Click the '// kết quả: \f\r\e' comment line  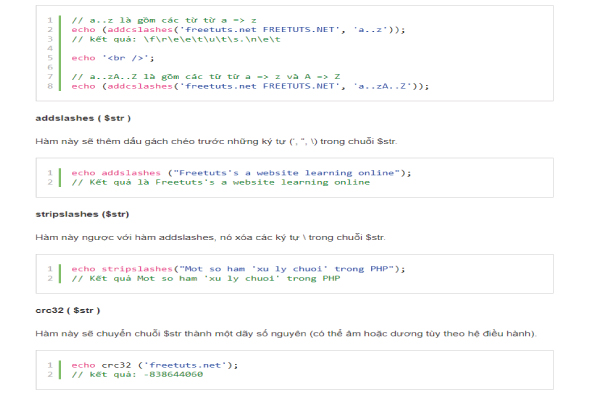pyautogui.click(x=167, y=40)
